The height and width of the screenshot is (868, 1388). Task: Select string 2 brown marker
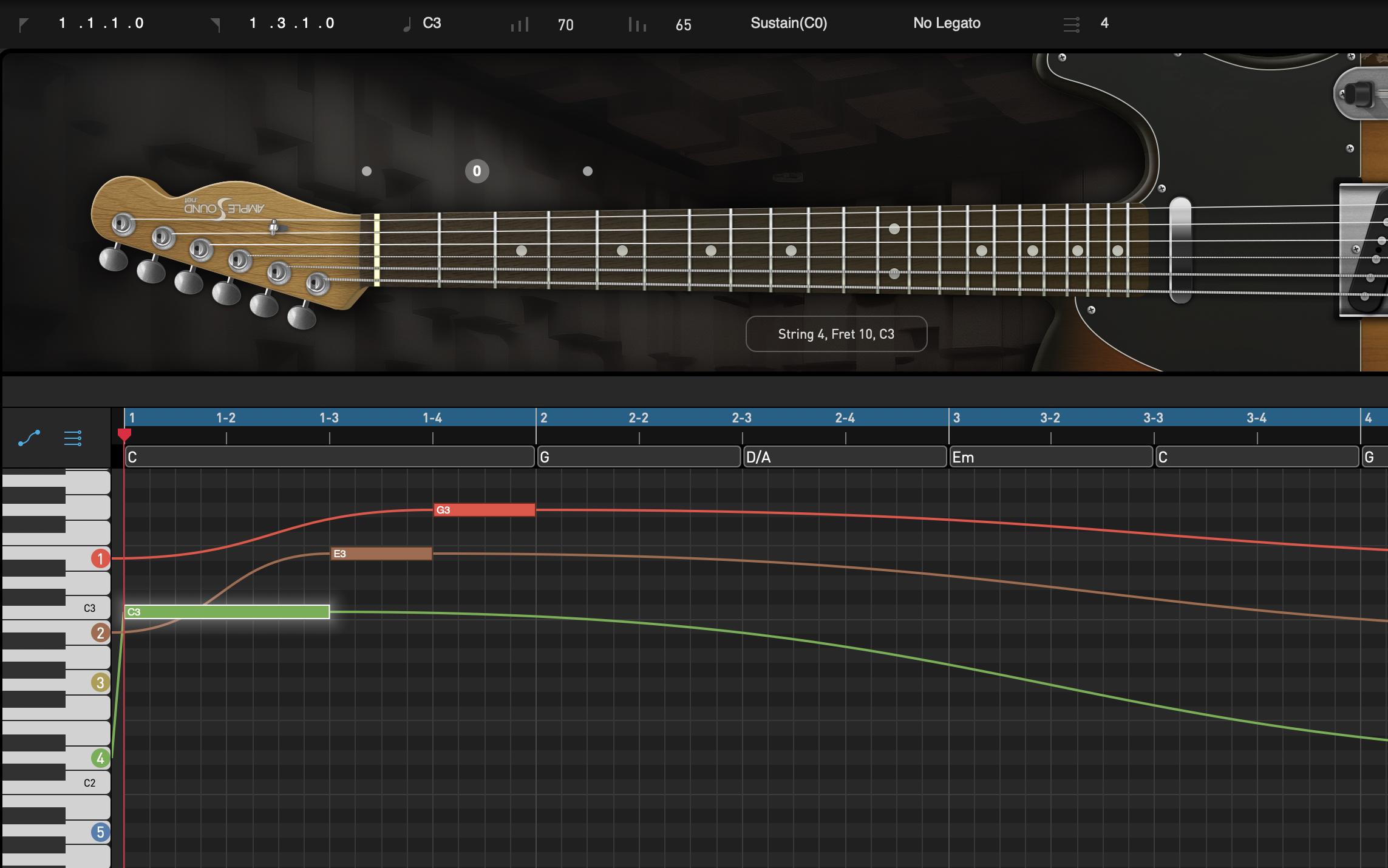click(x=100, y=633)
